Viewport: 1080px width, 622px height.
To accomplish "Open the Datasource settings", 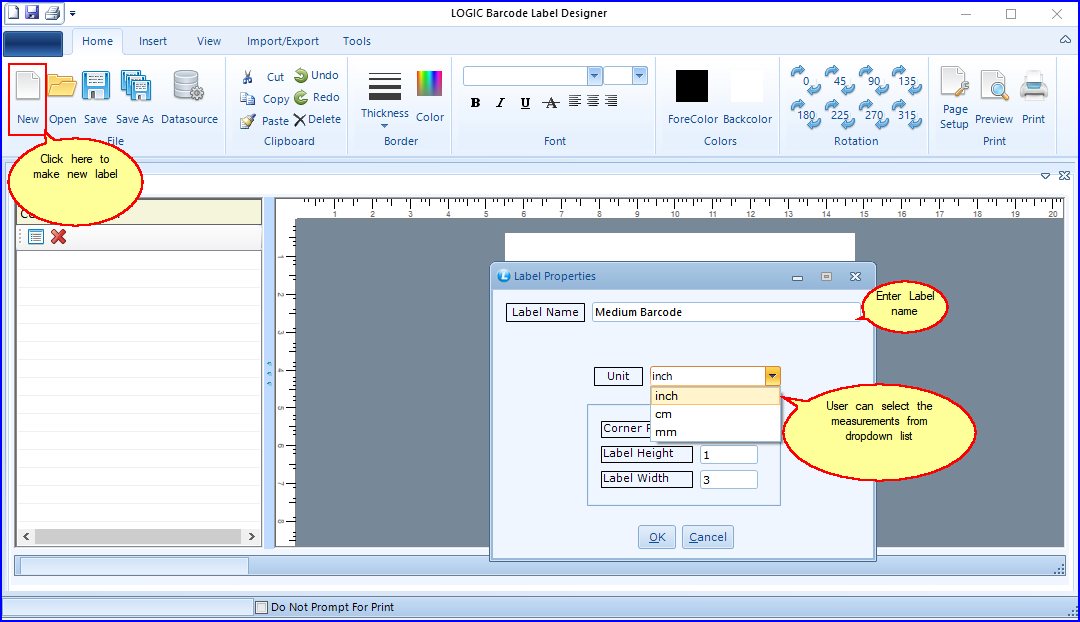I will point(189,99).
